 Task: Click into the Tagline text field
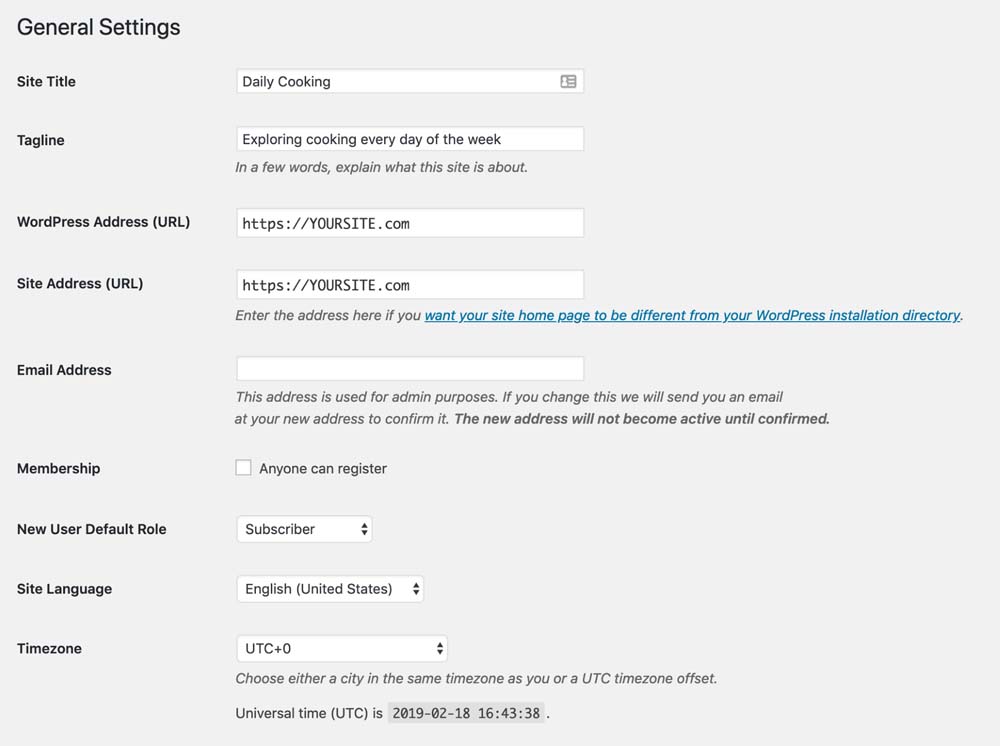tap(409, 139)
